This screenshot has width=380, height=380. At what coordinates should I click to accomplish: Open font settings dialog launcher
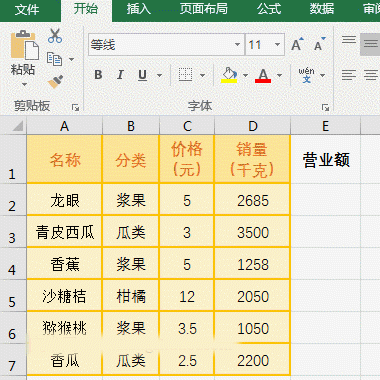tap(325, 107)
